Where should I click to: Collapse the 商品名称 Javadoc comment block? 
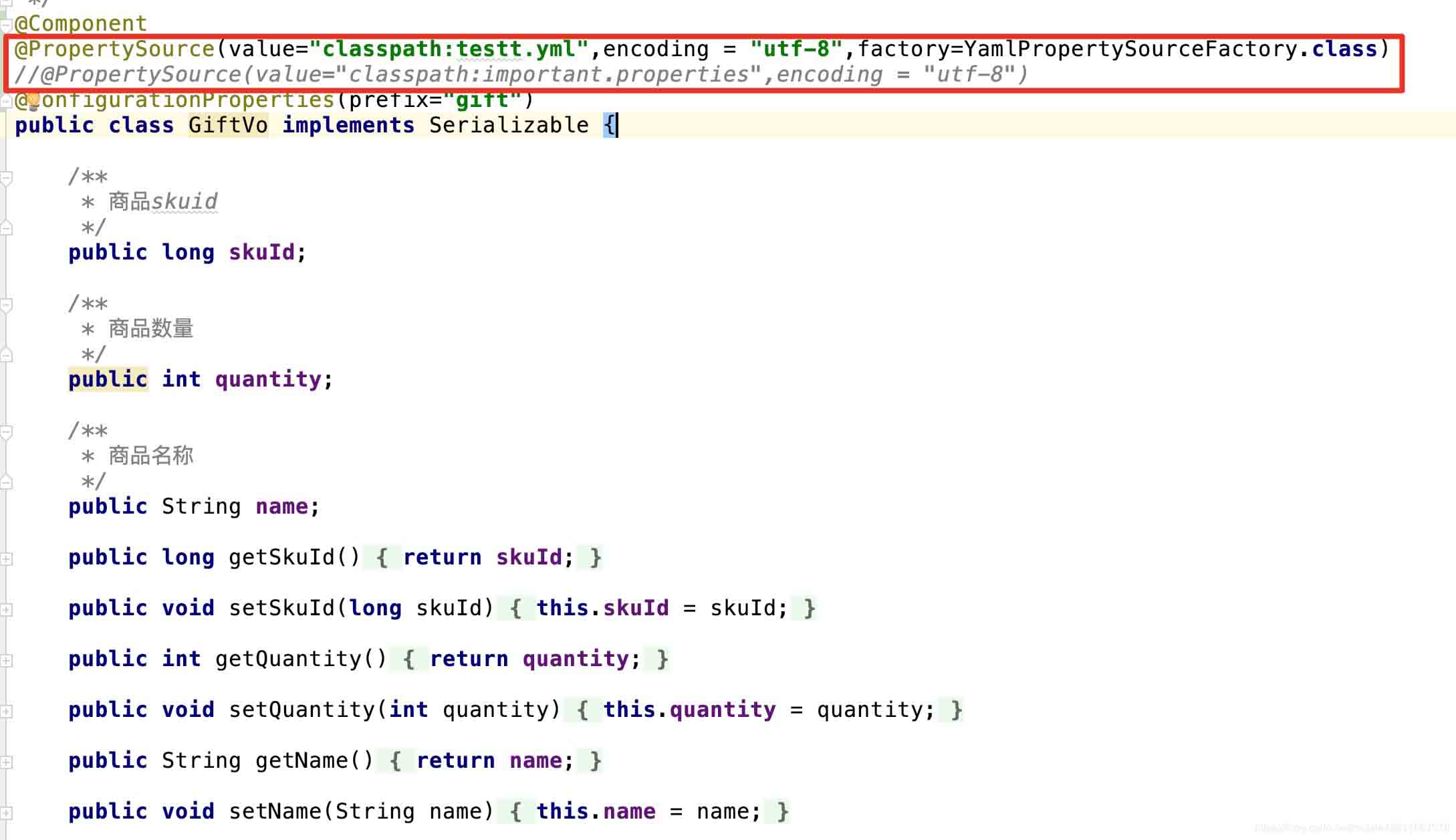pyautogui.click(x=6, y=432)
